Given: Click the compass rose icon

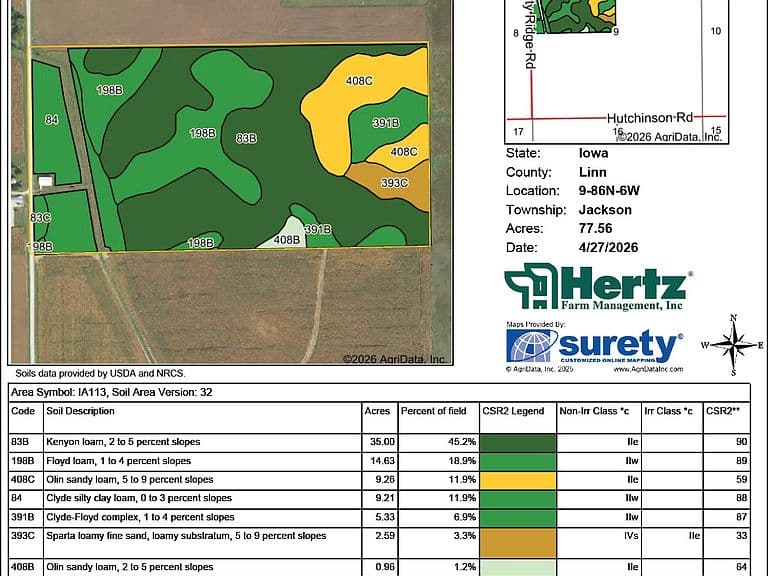Looking at the screenshot, I should click(x=734, y=345).
